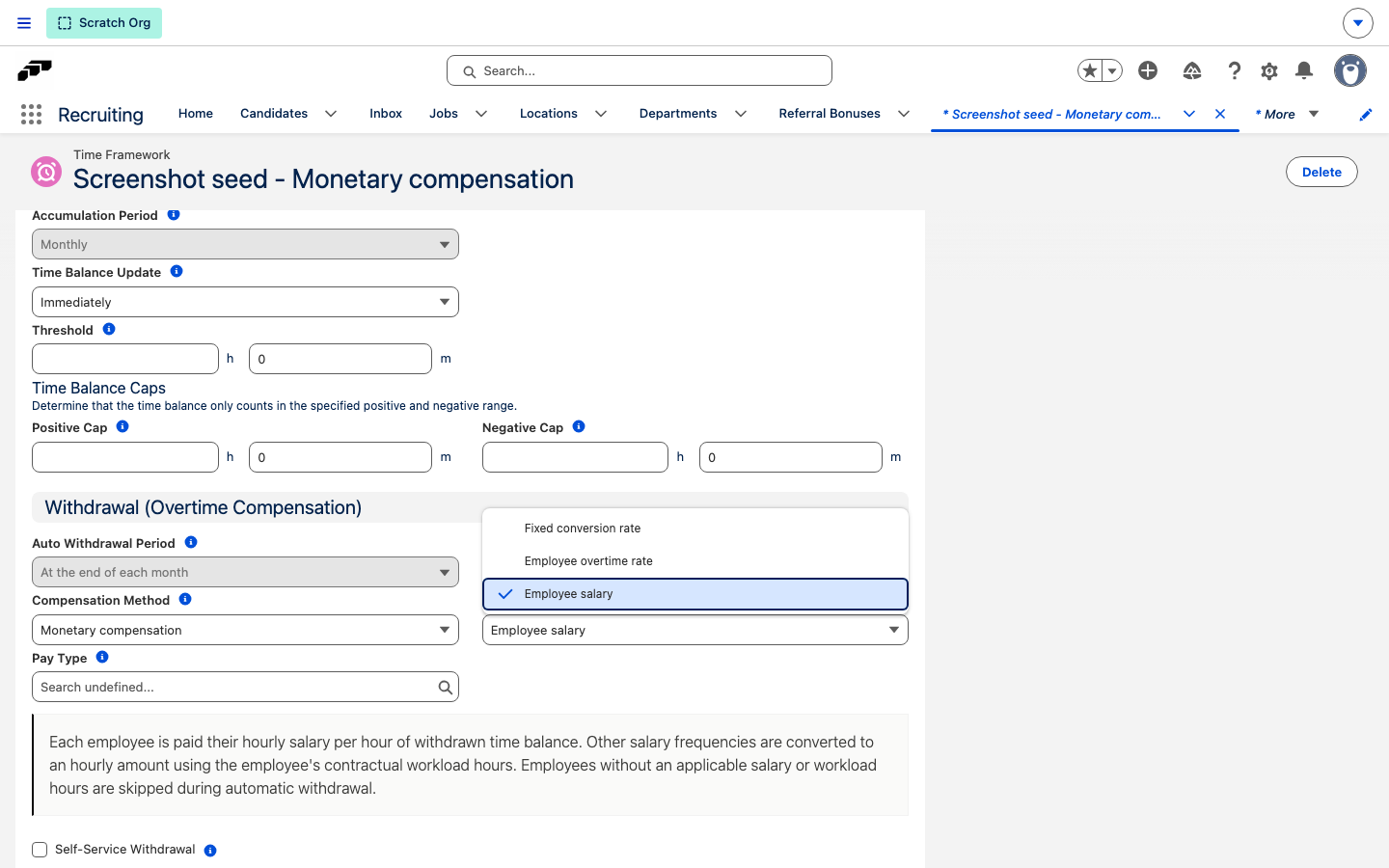
Task: Close the Screenshot seed tab
Action: click(1220, 114)
